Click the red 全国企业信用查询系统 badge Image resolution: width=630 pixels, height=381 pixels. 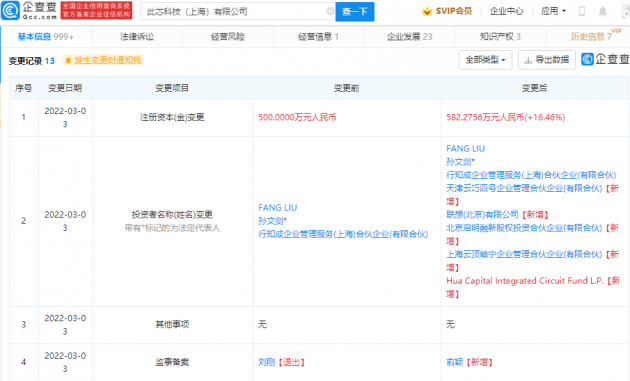96,10
